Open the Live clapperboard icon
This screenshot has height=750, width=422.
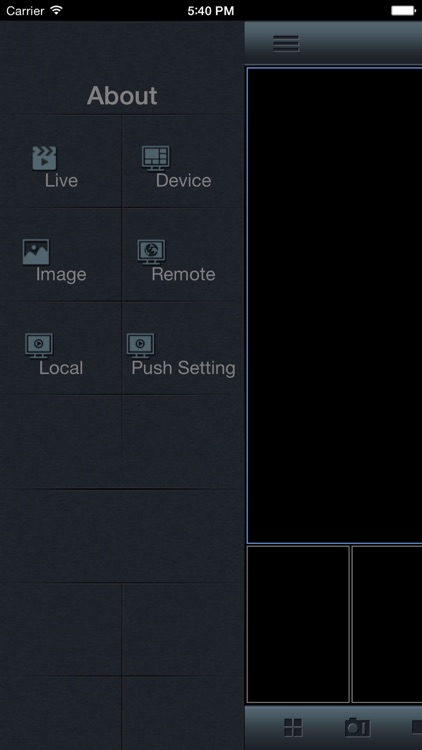click(x=44, y=158)
